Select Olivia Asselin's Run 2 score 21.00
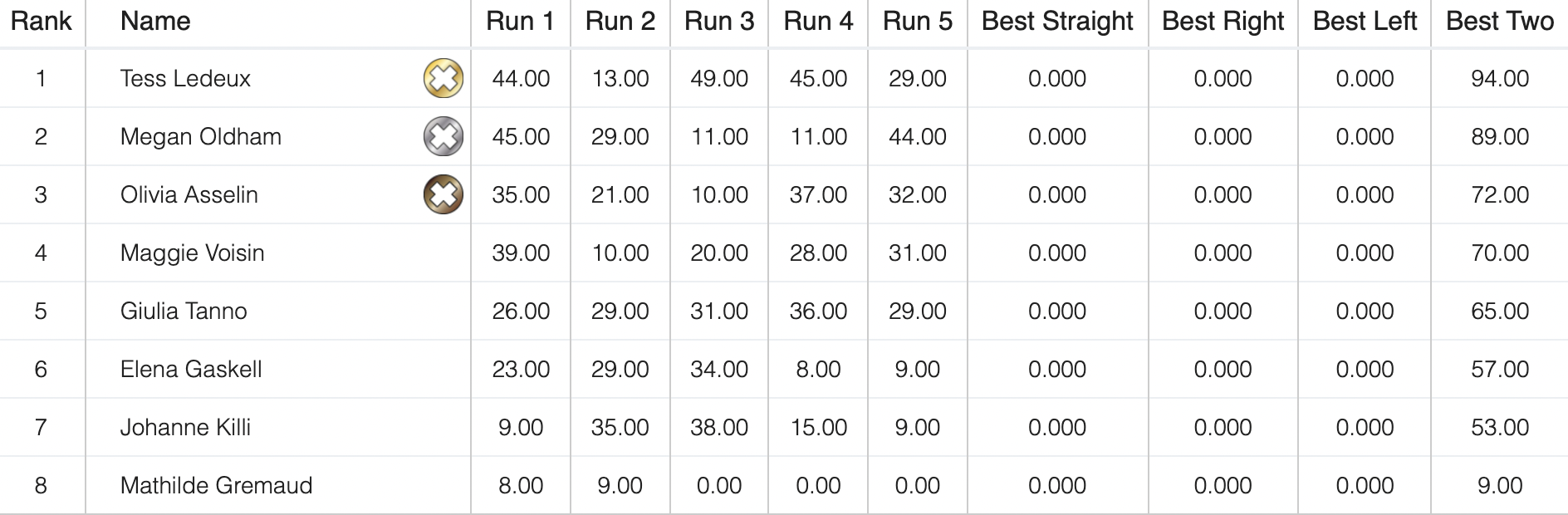The width and height of the screenshot is (1568, 515). (620, 195)
